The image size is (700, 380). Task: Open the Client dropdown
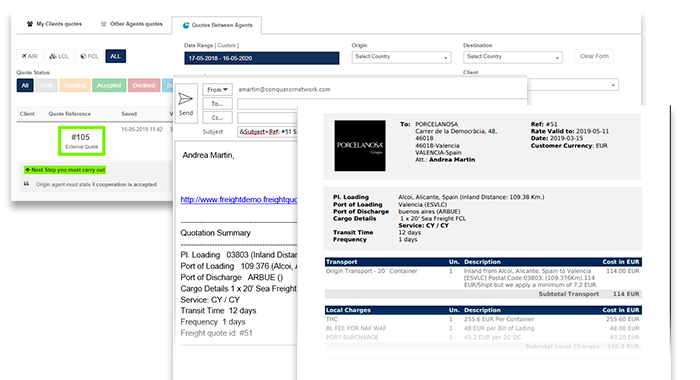573,85
